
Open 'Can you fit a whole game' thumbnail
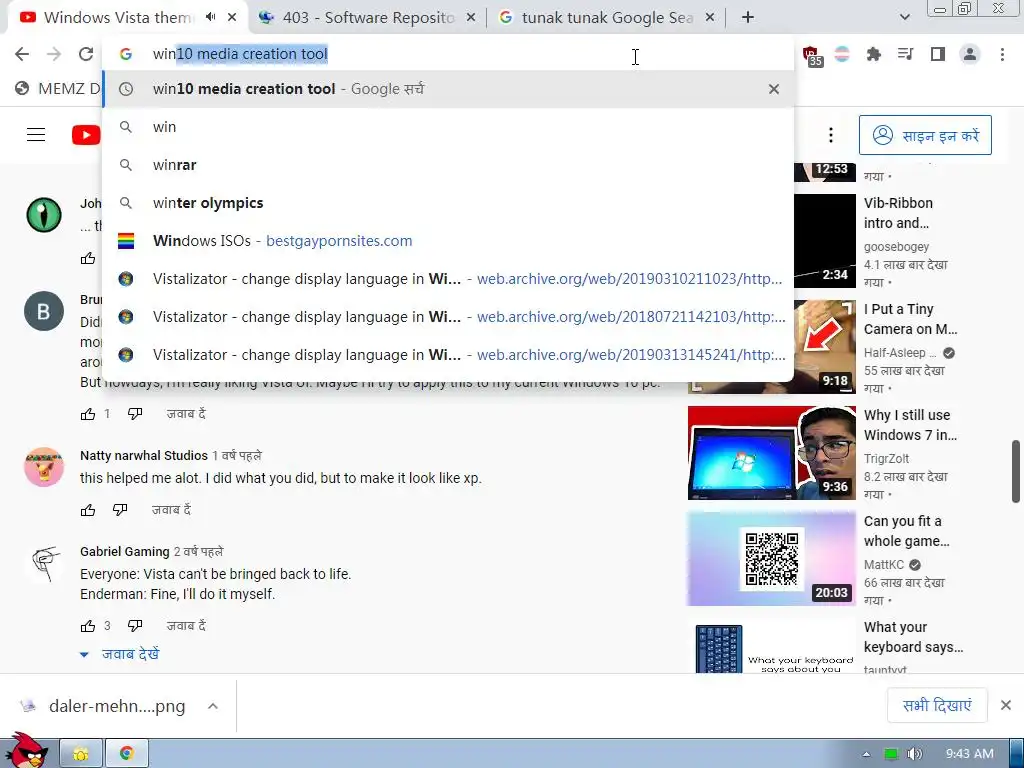point(771,559)
